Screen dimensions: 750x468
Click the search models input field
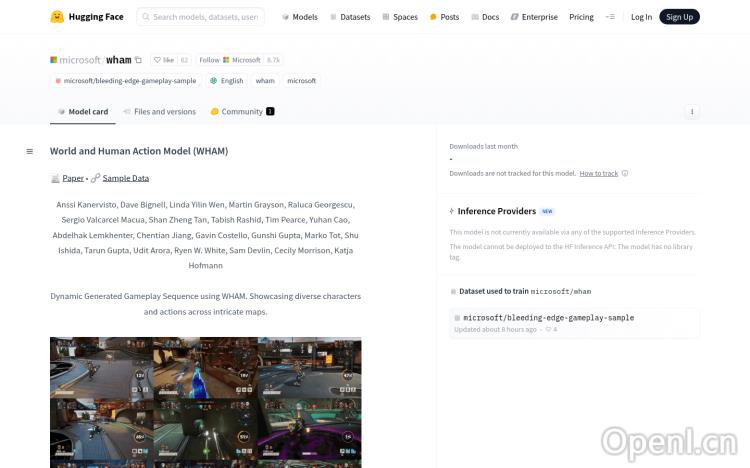(x=205, y=17)
